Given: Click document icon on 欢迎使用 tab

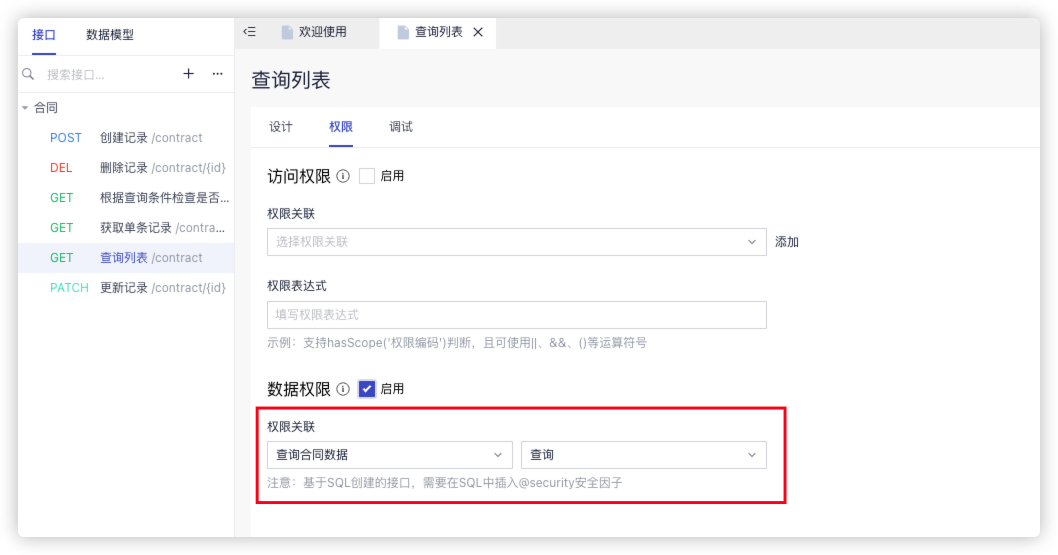Looking at the screenshot, I should click(288, 32).
